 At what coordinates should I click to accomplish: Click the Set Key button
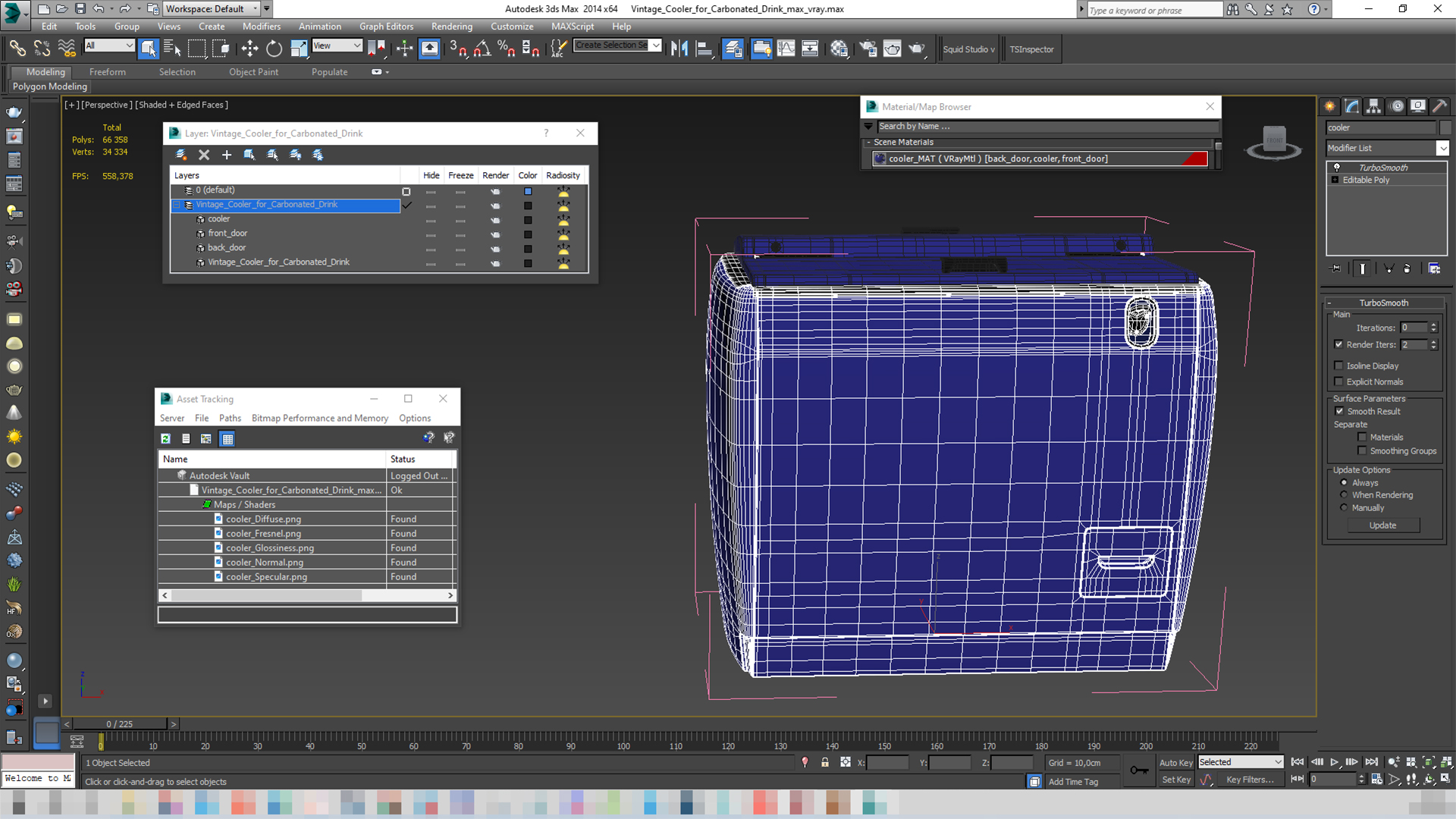point(1176,780)
